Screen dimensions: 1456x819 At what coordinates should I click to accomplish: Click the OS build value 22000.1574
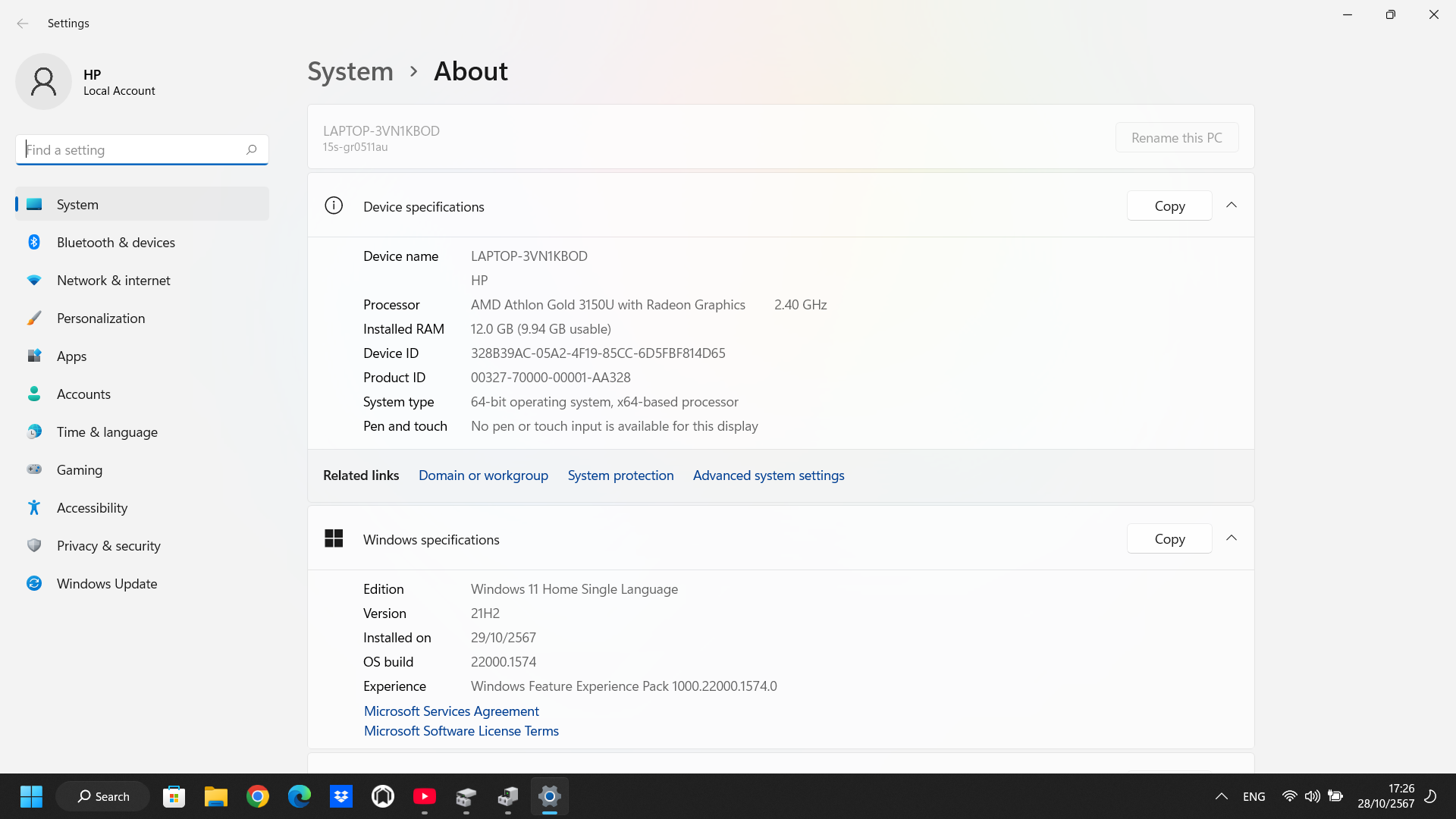(504, 662)
